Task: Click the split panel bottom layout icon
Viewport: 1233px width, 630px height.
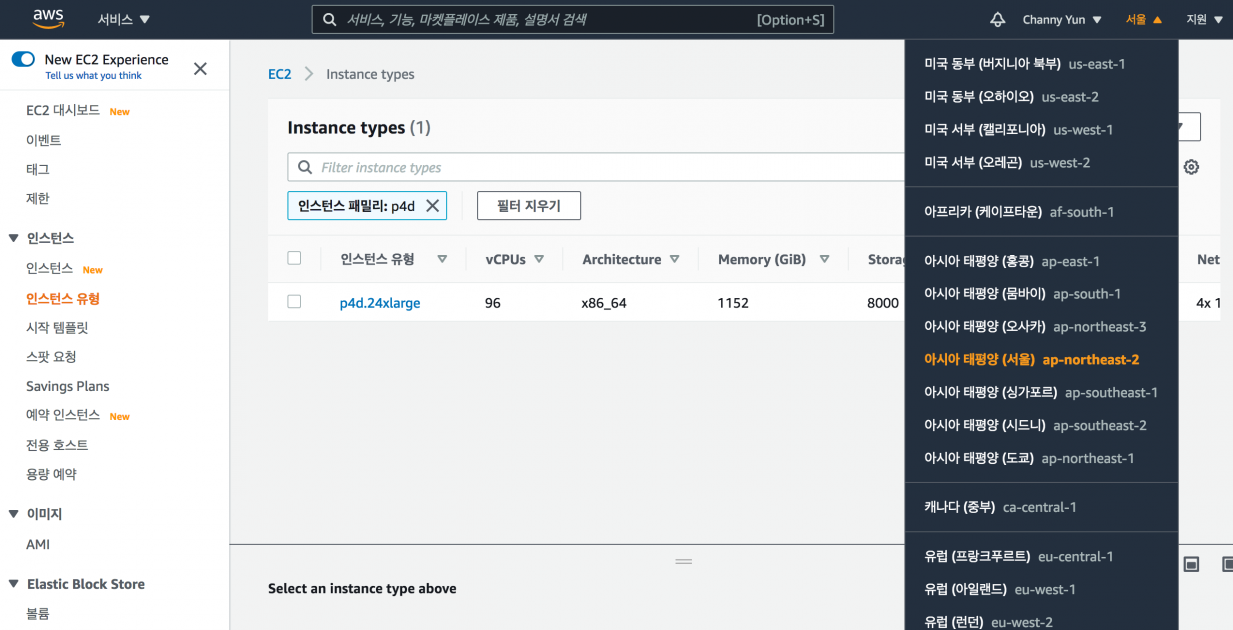Action: tap(1190, 564)
